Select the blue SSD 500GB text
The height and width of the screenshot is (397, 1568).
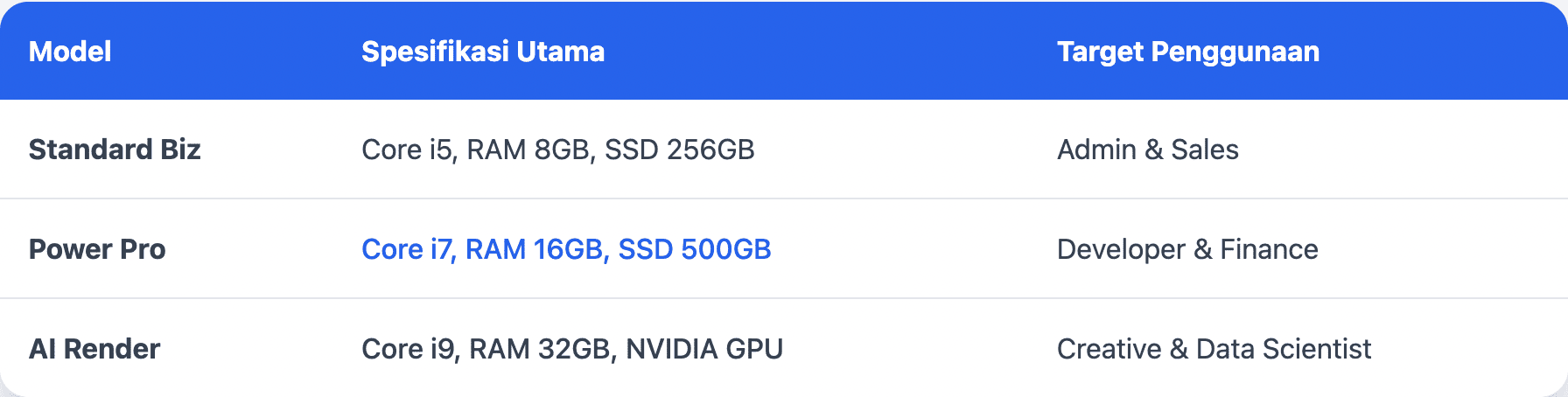coord(695,249)
